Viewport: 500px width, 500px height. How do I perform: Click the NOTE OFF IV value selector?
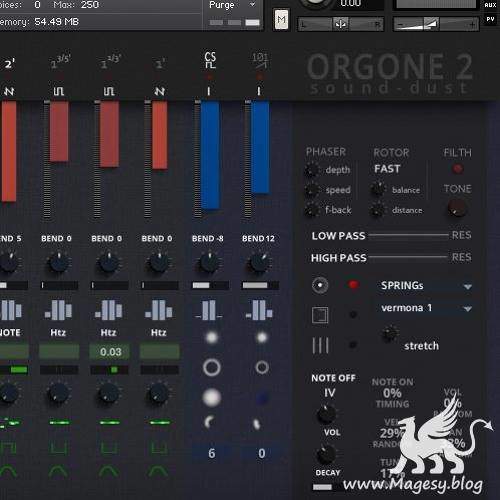330,393
